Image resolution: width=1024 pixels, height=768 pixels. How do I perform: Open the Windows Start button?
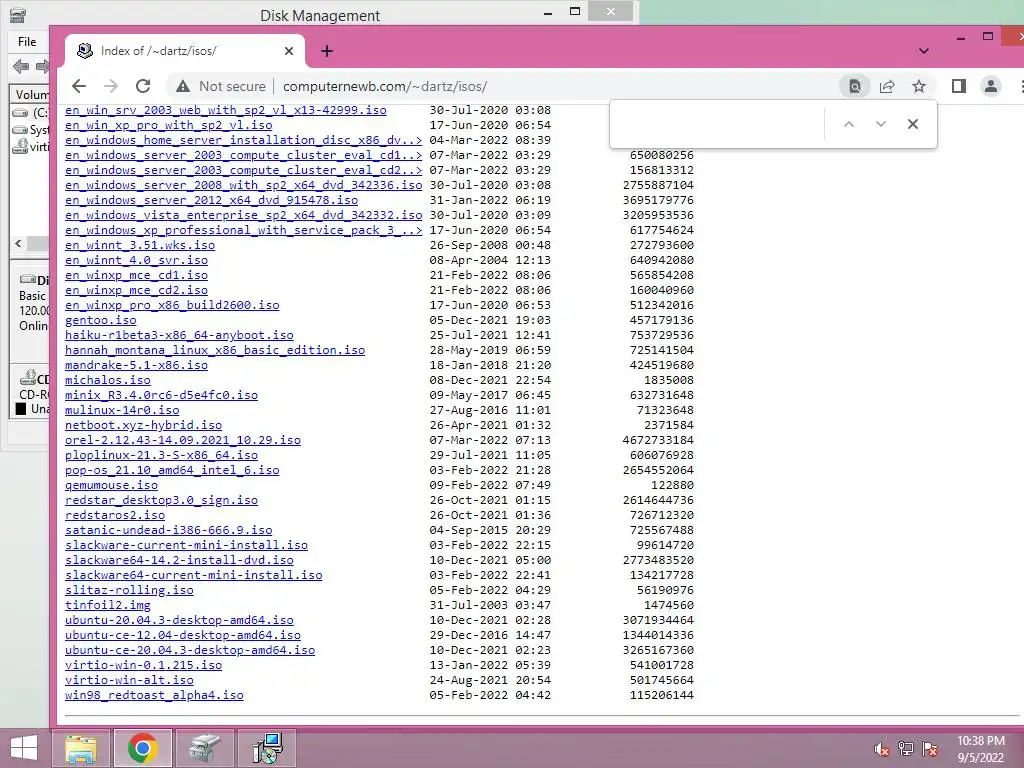pos(24,748)
